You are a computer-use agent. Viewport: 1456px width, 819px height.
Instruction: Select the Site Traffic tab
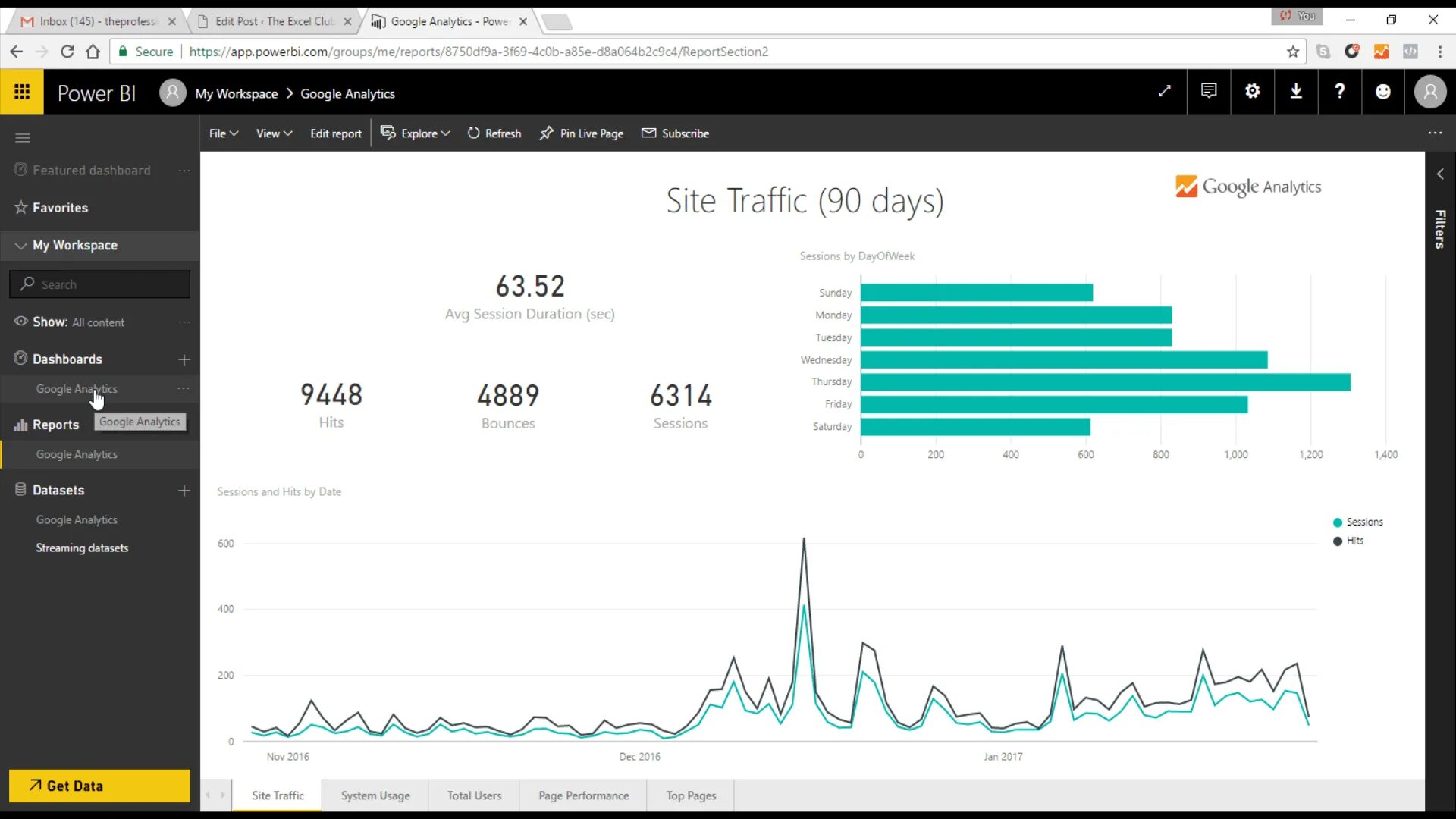(278, 796)
